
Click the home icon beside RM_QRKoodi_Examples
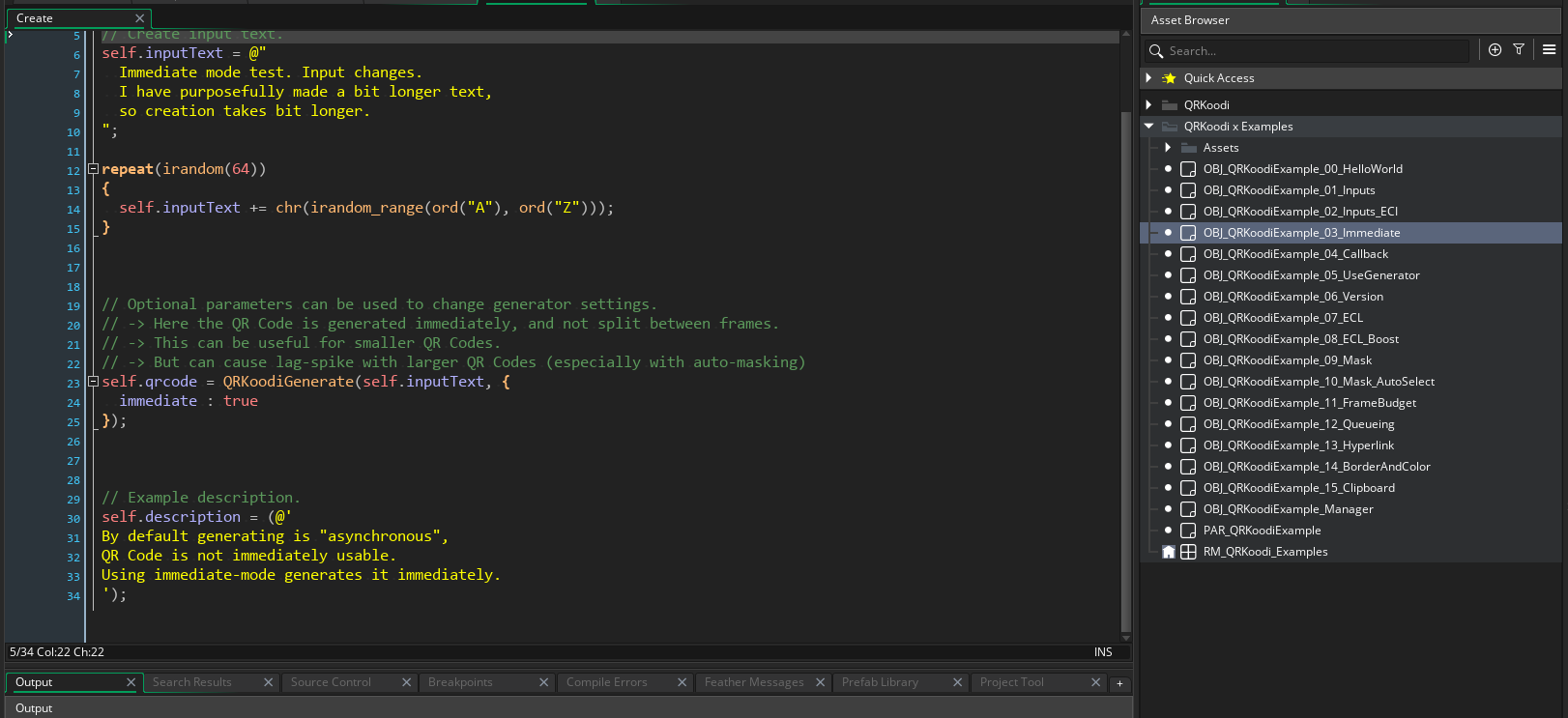click(1169, 552)
